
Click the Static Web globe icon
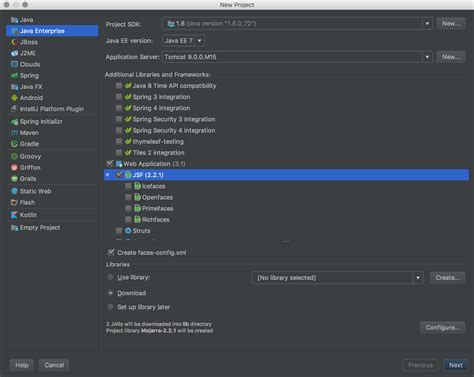[14, 191]
